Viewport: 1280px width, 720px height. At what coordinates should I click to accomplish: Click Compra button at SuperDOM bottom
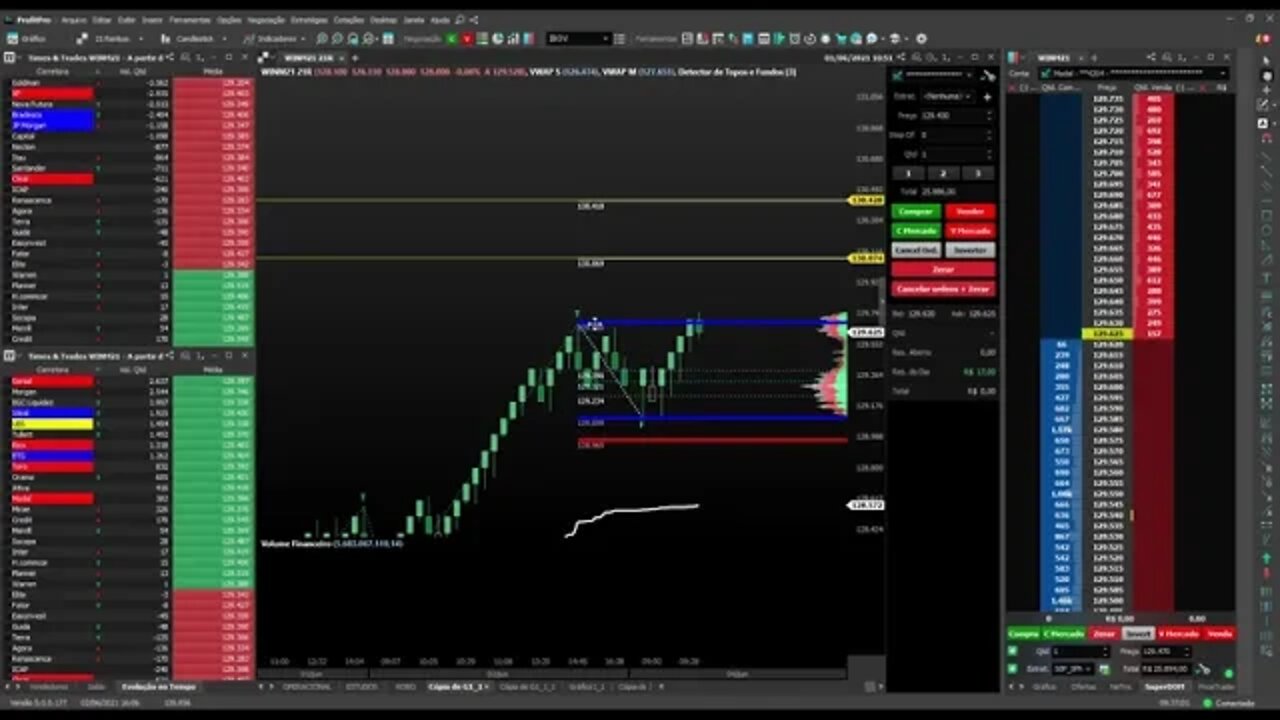point(1023,634)
